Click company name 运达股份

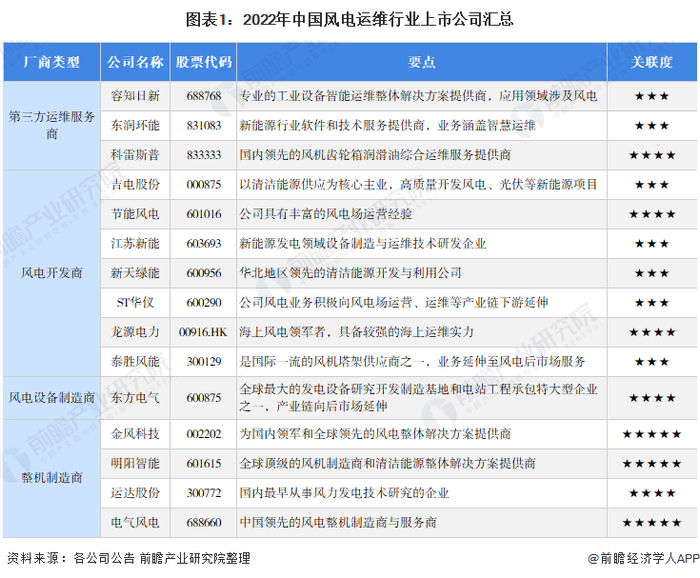[x=135, y=493]
